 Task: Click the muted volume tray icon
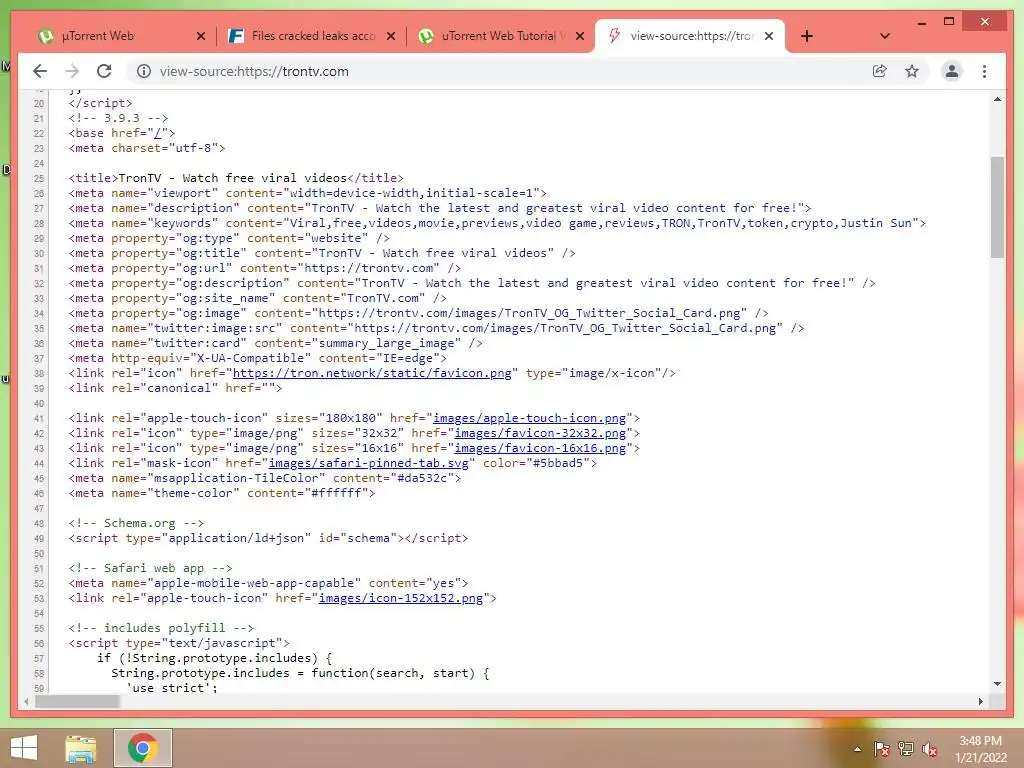[930, 749]
